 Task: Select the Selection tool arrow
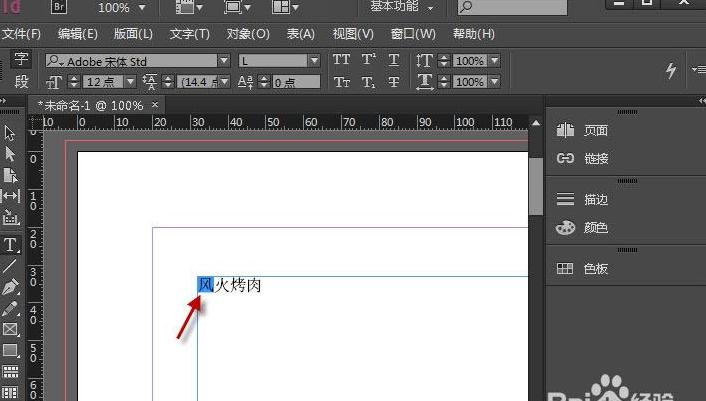click(9, 133)
